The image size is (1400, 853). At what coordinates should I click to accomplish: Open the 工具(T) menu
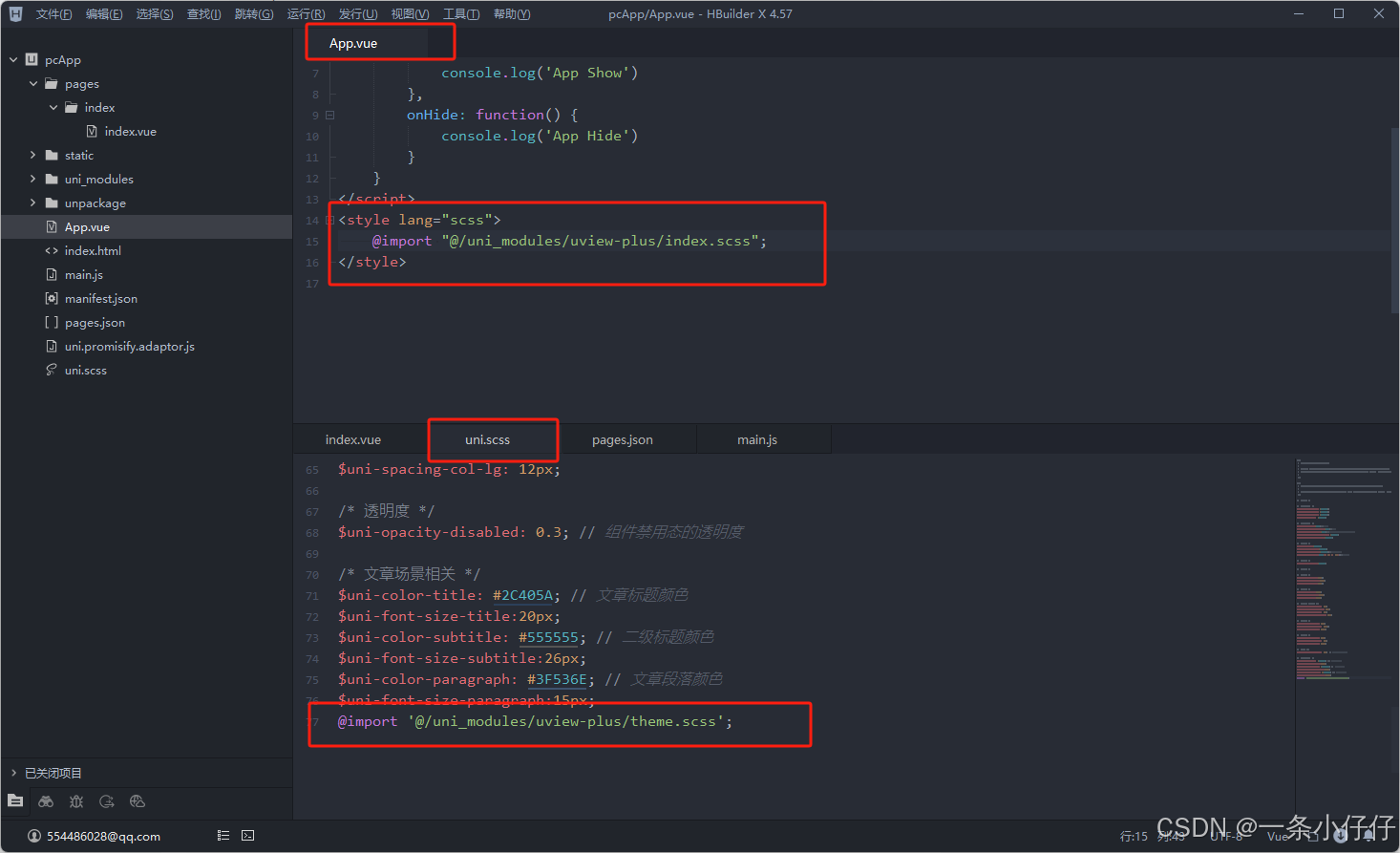[x=461, y=13]
